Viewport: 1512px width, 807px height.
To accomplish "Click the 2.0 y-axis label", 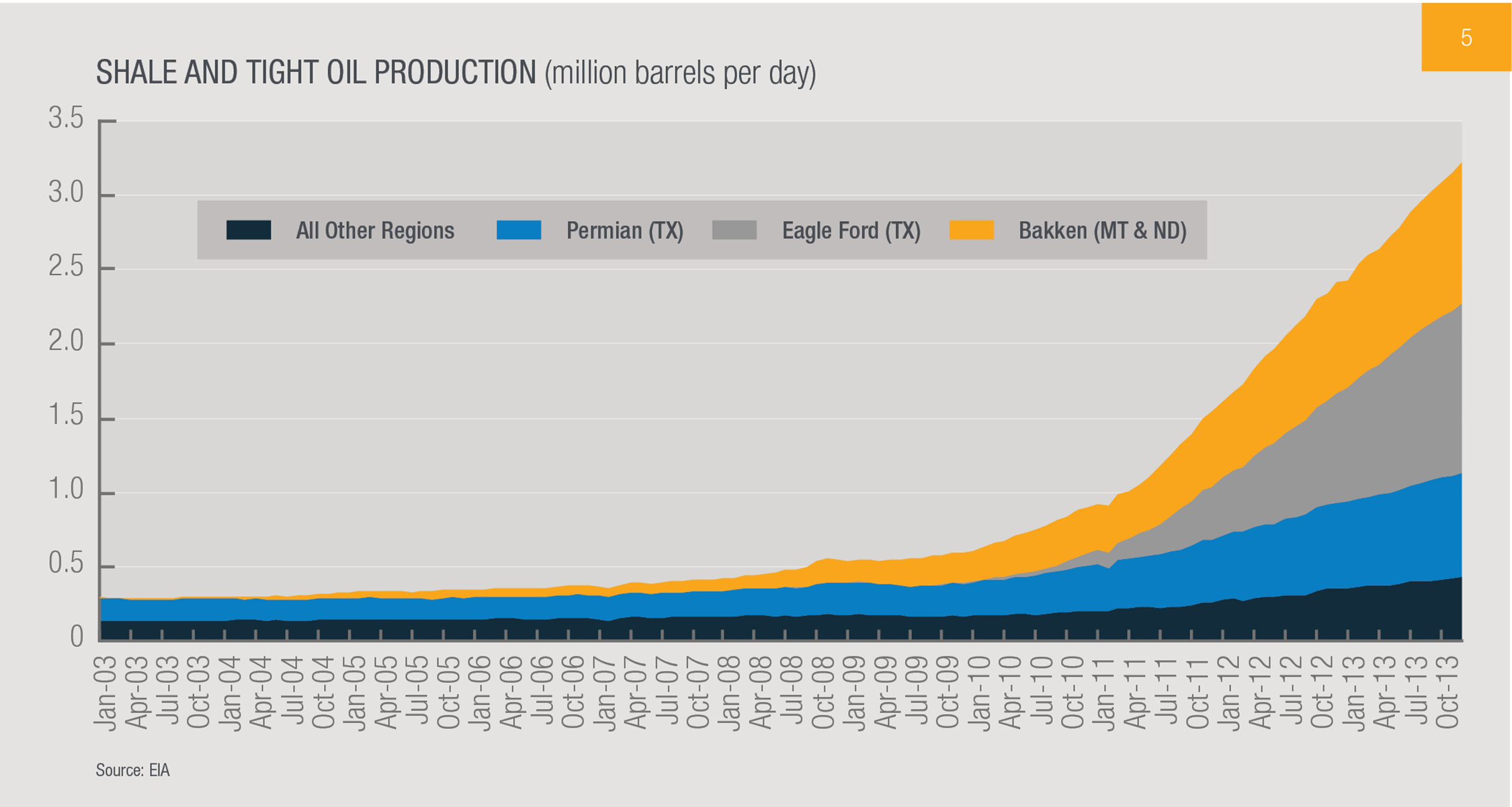I will click(x=66, y=341).
